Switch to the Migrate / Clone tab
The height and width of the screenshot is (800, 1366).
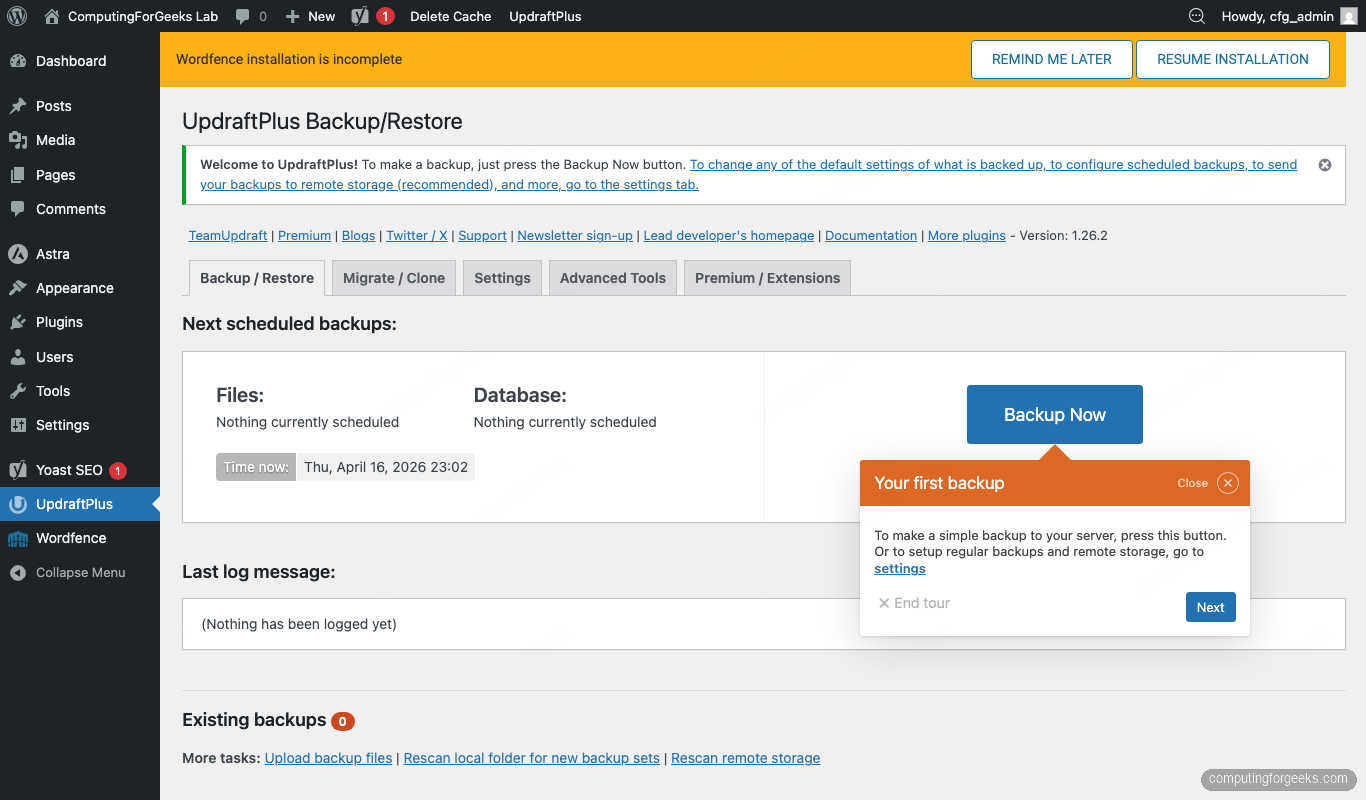pyautogui.click(x=393, y=277)
